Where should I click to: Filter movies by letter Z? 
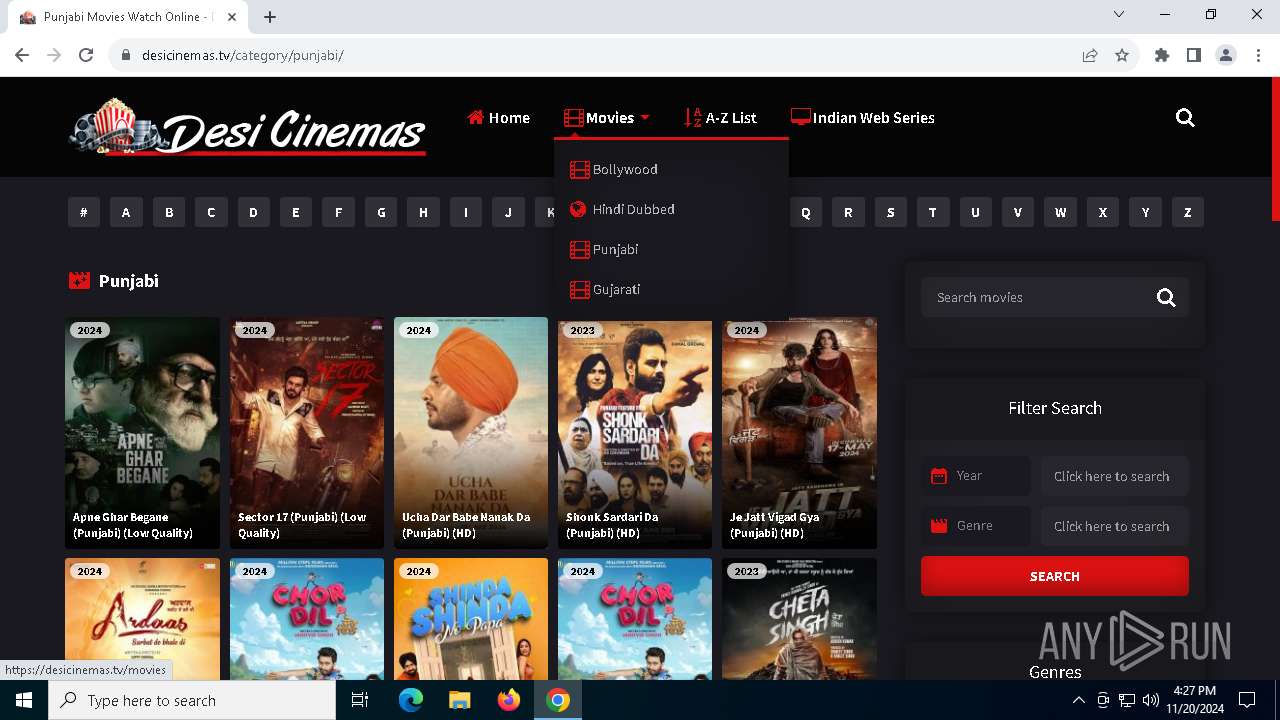(1188, 212)
